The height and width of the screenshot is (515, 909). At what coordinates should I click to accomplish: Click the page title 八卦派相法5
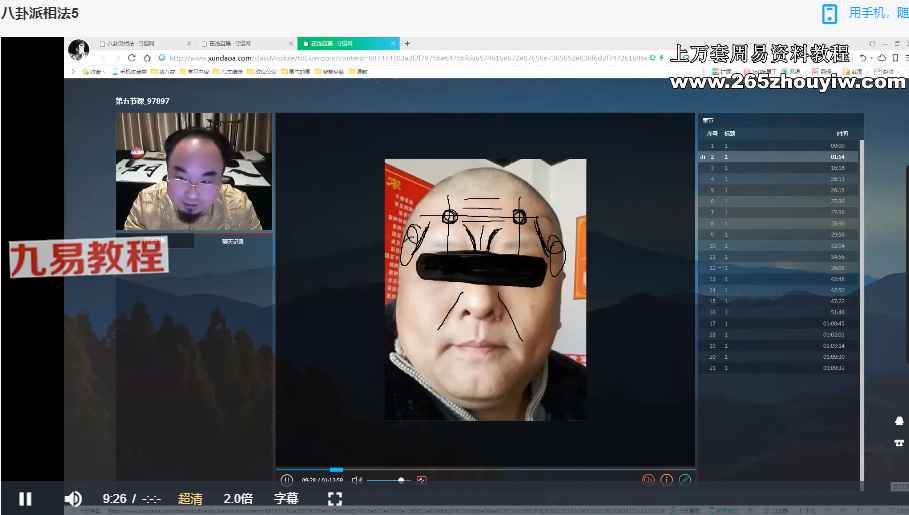(x=39, y=13)
